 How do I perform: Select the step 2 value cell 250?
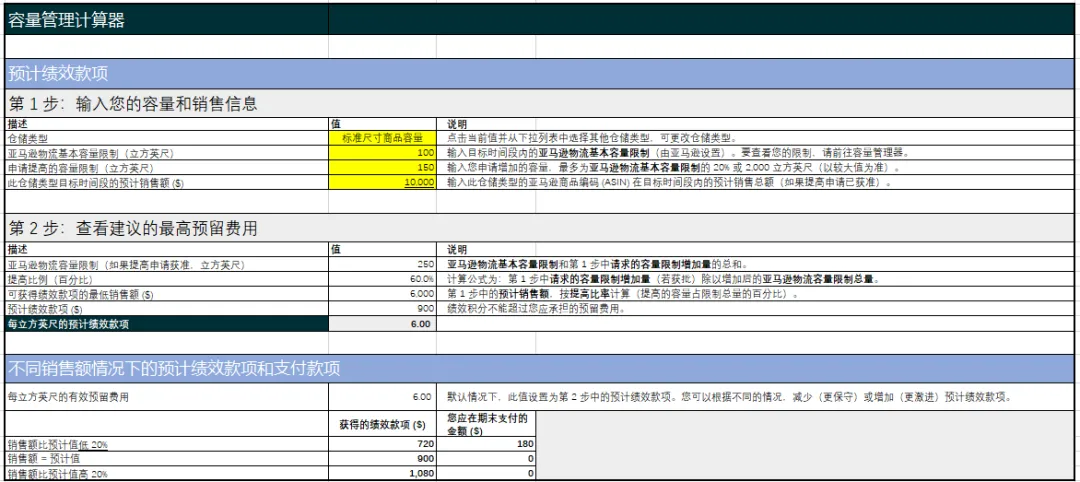[x=382, y=264]
